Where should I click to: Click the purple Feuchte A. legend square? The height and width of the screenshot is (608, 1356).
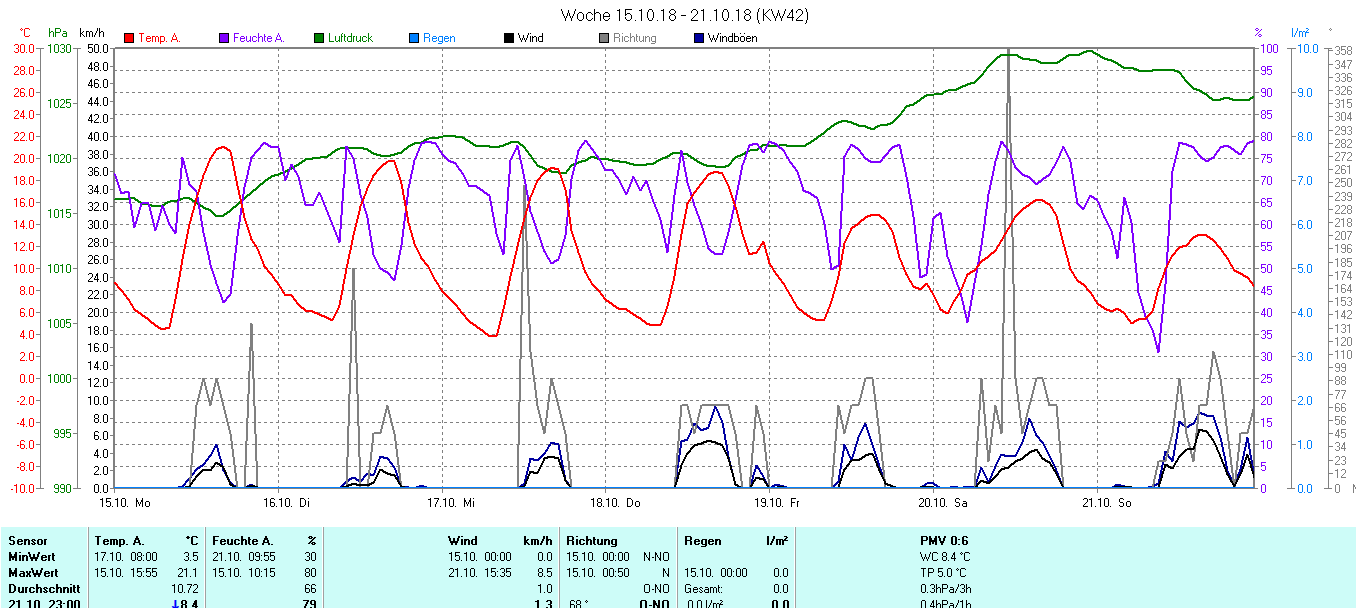[x=224, y=38]
